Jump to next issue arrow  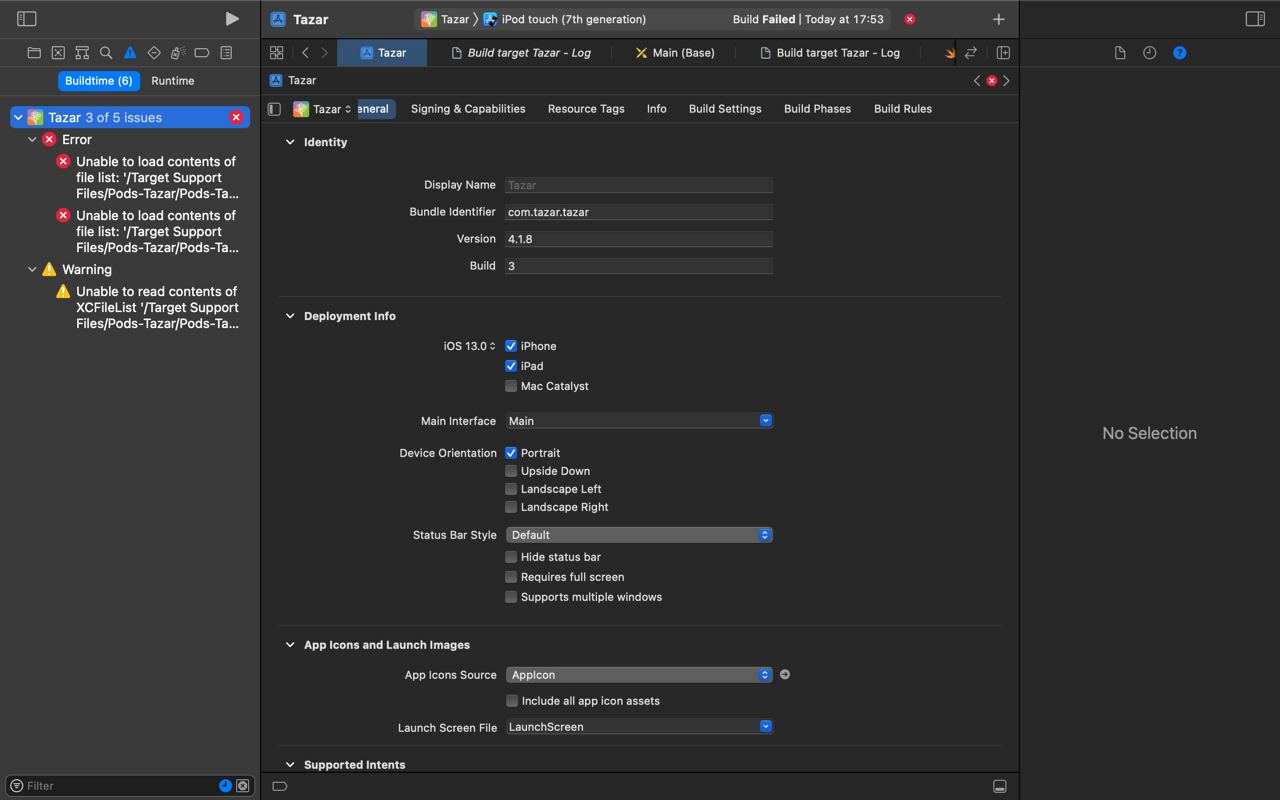coord(1006,81)
